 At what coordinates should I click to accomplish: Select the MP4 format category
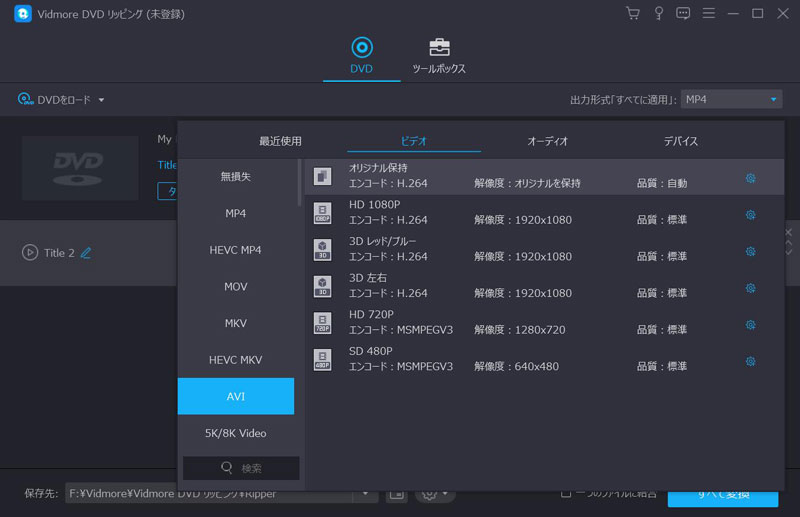coord(236,213)
